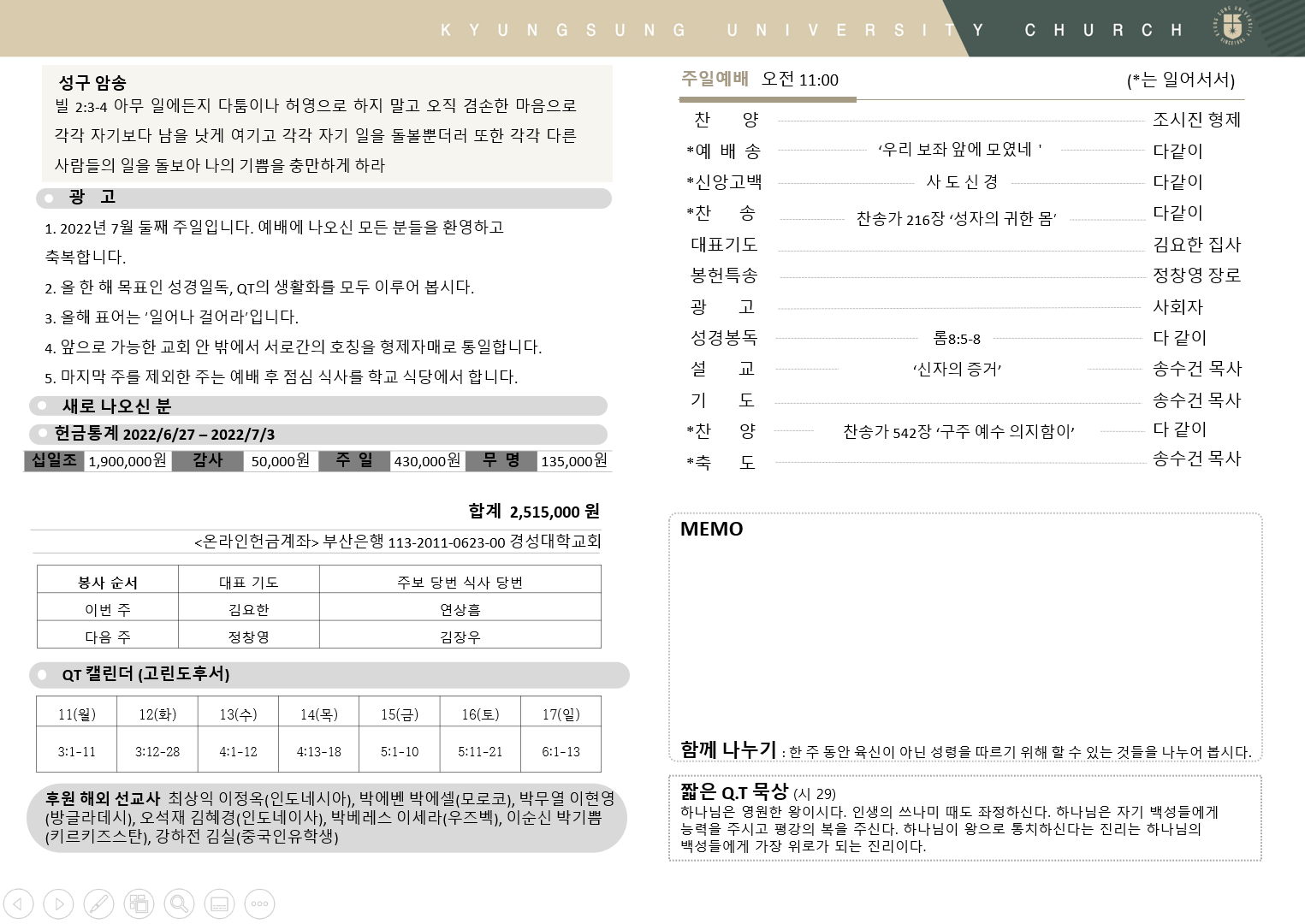1305x924 pixels.
Task: Click the '무 명' label cell
Action: click(501, 461)
